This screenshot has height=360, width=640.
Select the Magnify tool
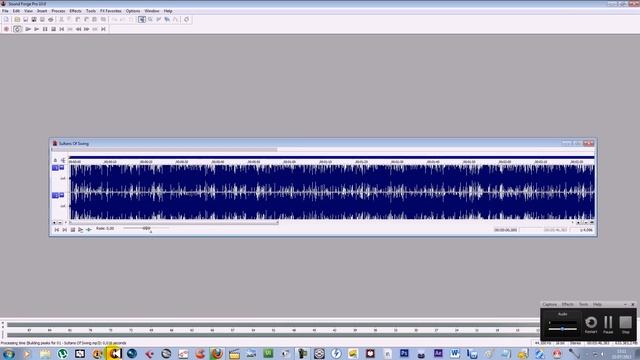pos(150,20)
